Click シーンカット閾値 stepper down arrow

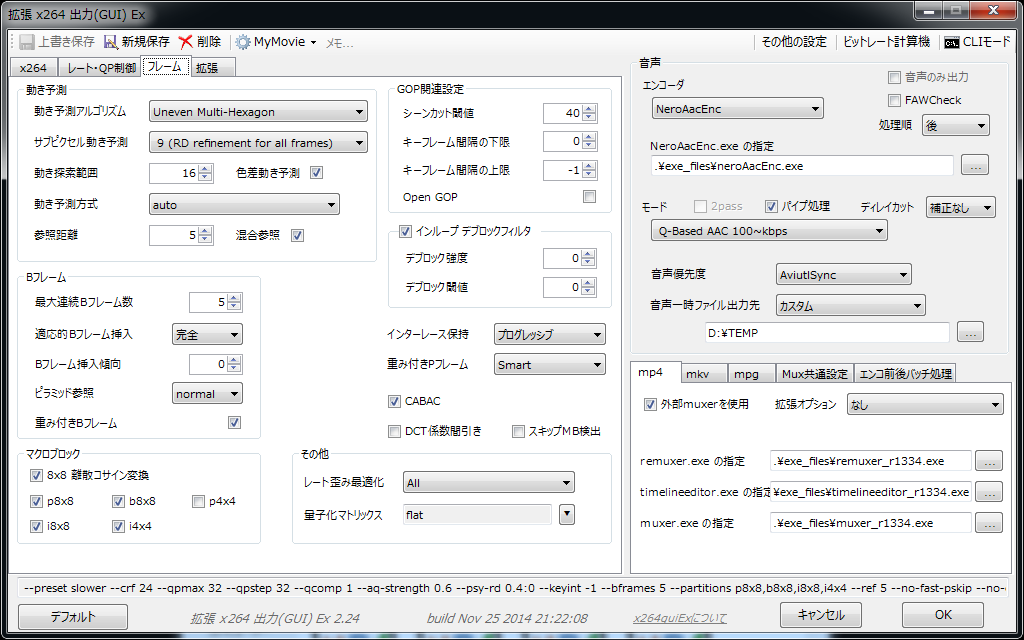pos(590,118)
